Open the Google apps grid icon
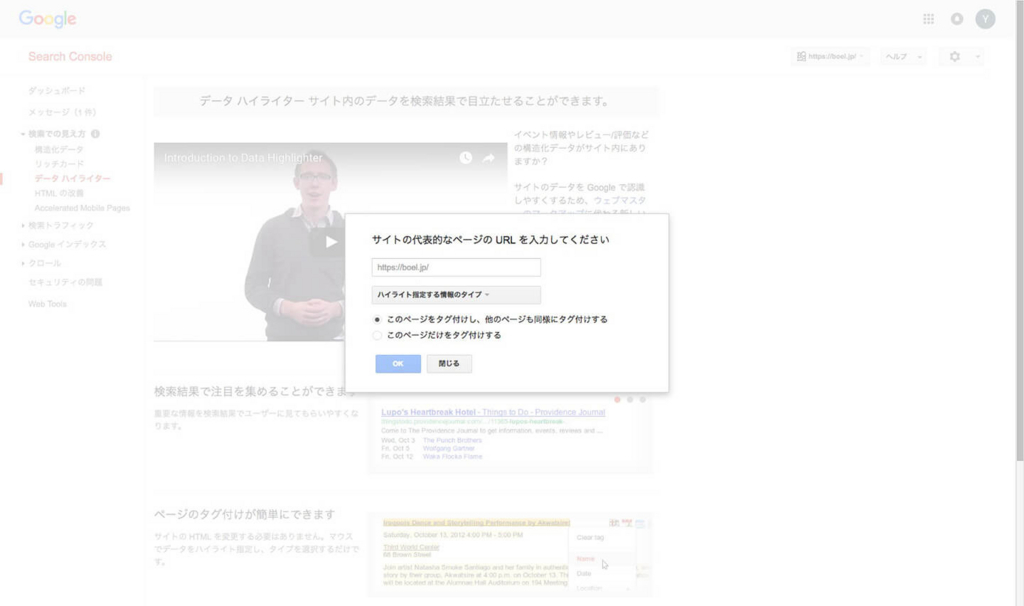 [x=928, y=19]
